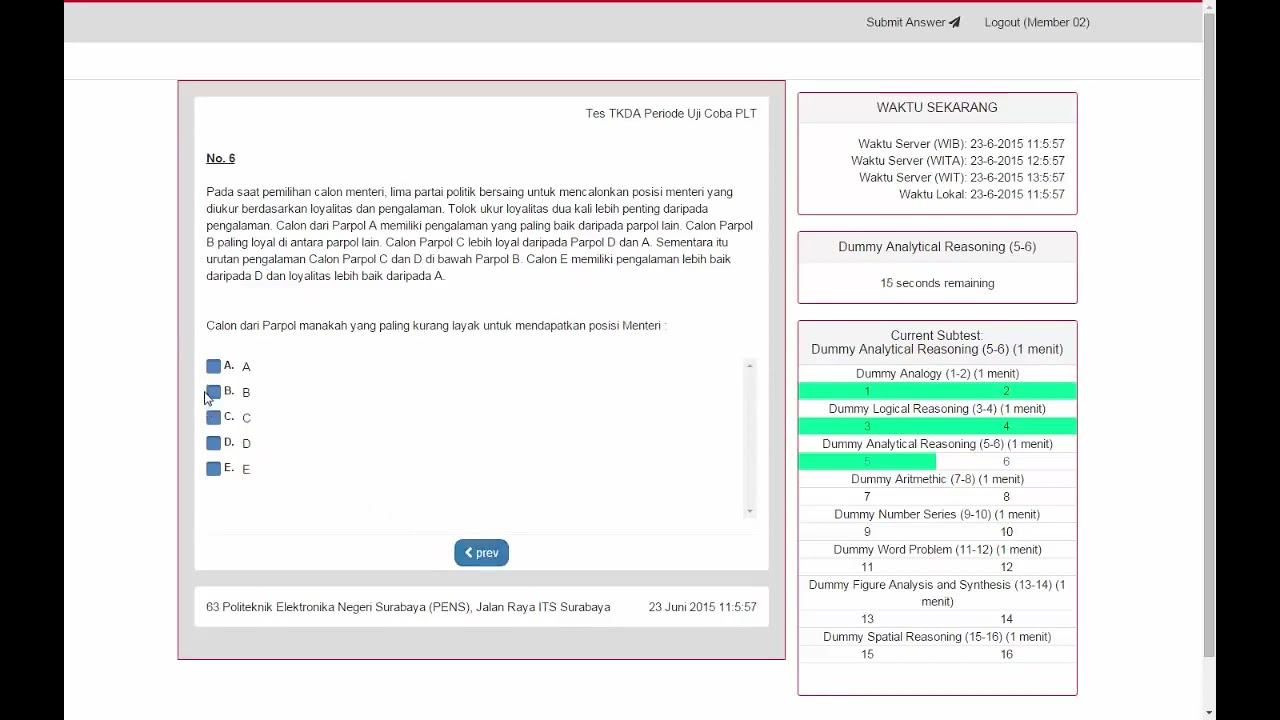Click the Dummy Aritmethic (7-8) label

point(937,479)
